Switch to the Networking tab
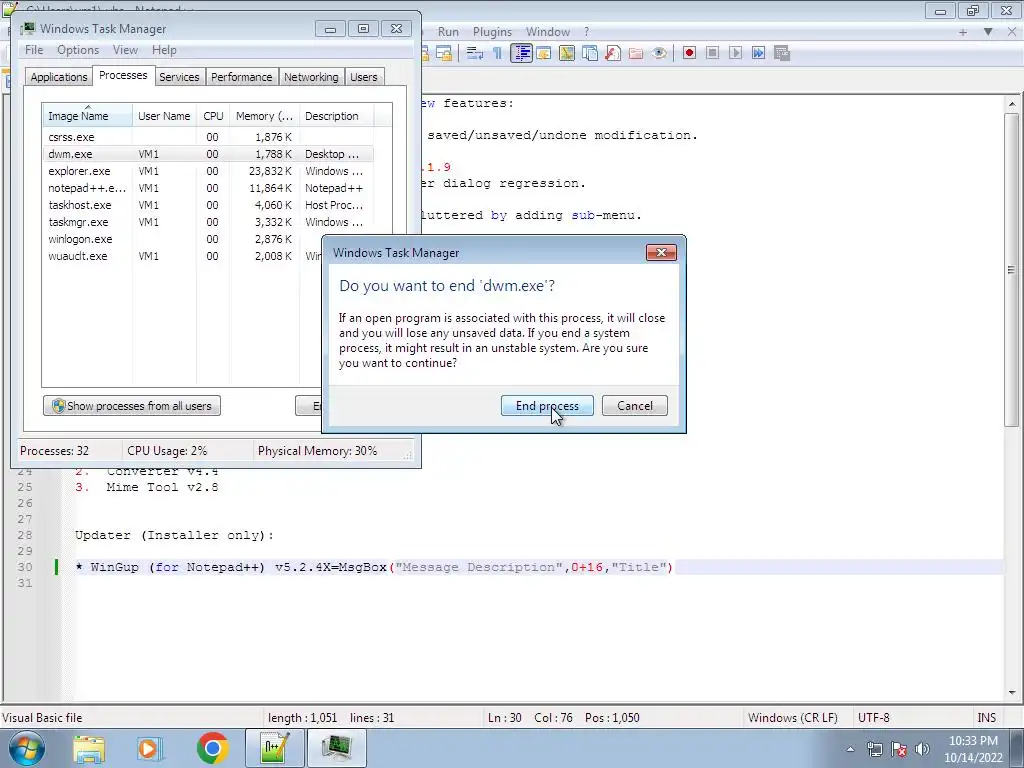Viewport: 1024px width, 768px height. [311, 77]
